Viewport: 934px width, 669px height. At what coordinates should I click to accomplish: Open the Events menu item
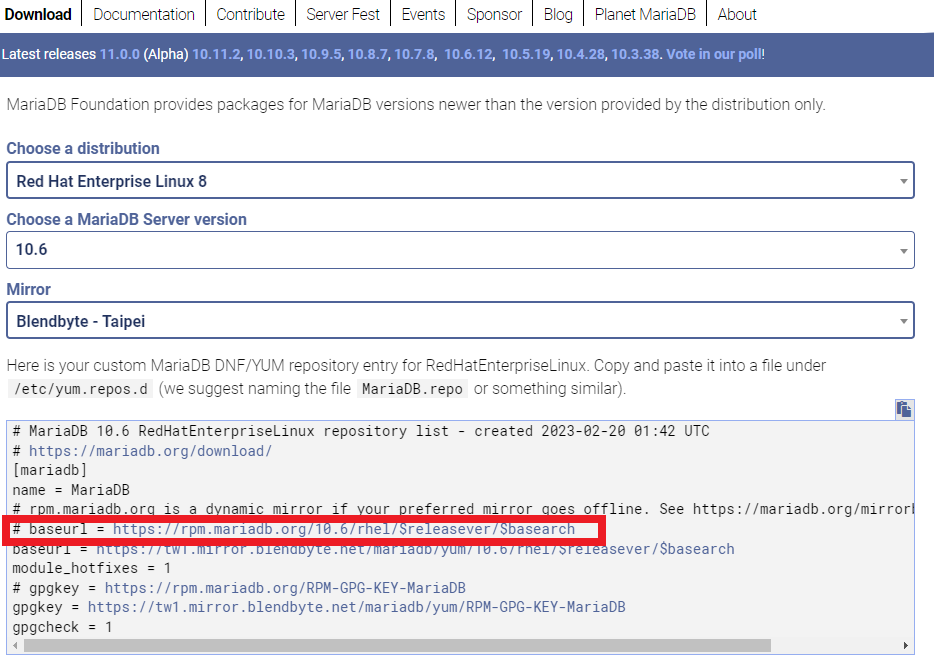coord(423,14)
